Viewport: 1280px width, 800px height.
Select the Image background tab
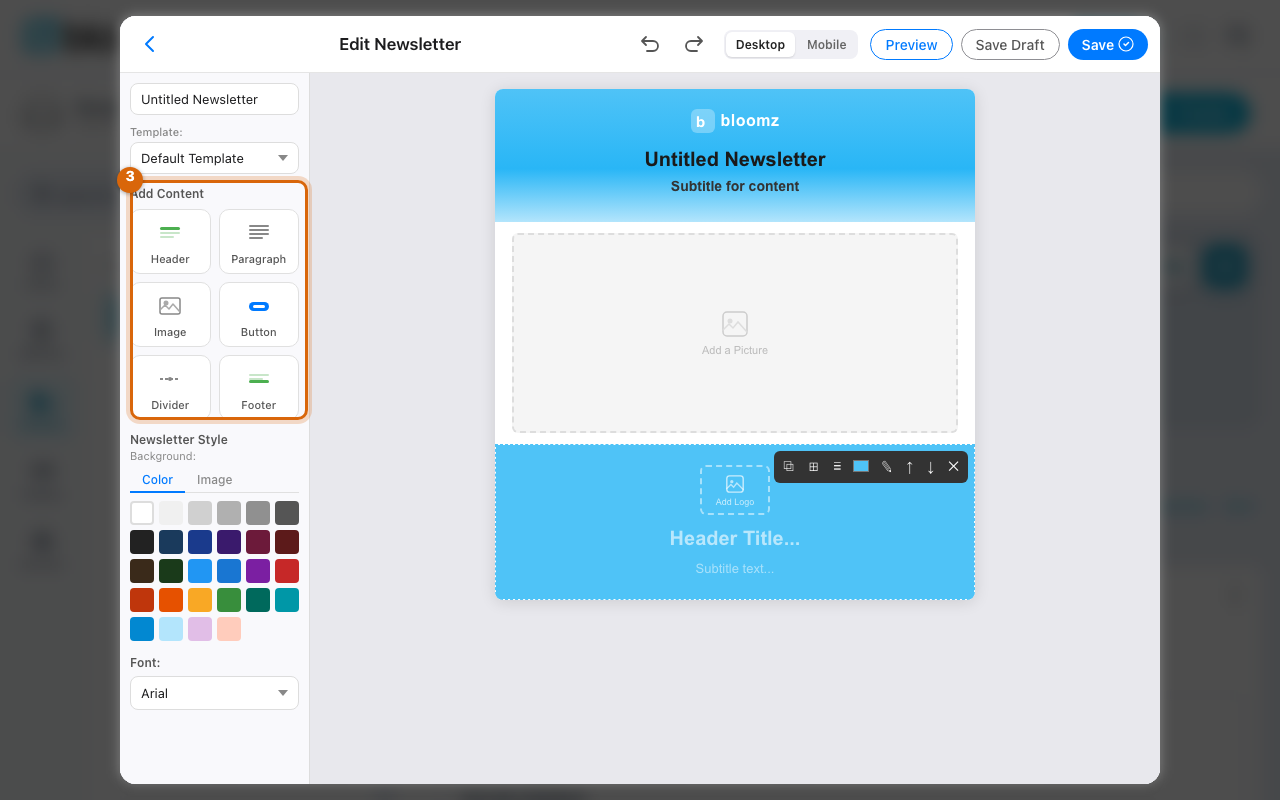point(214,480)
